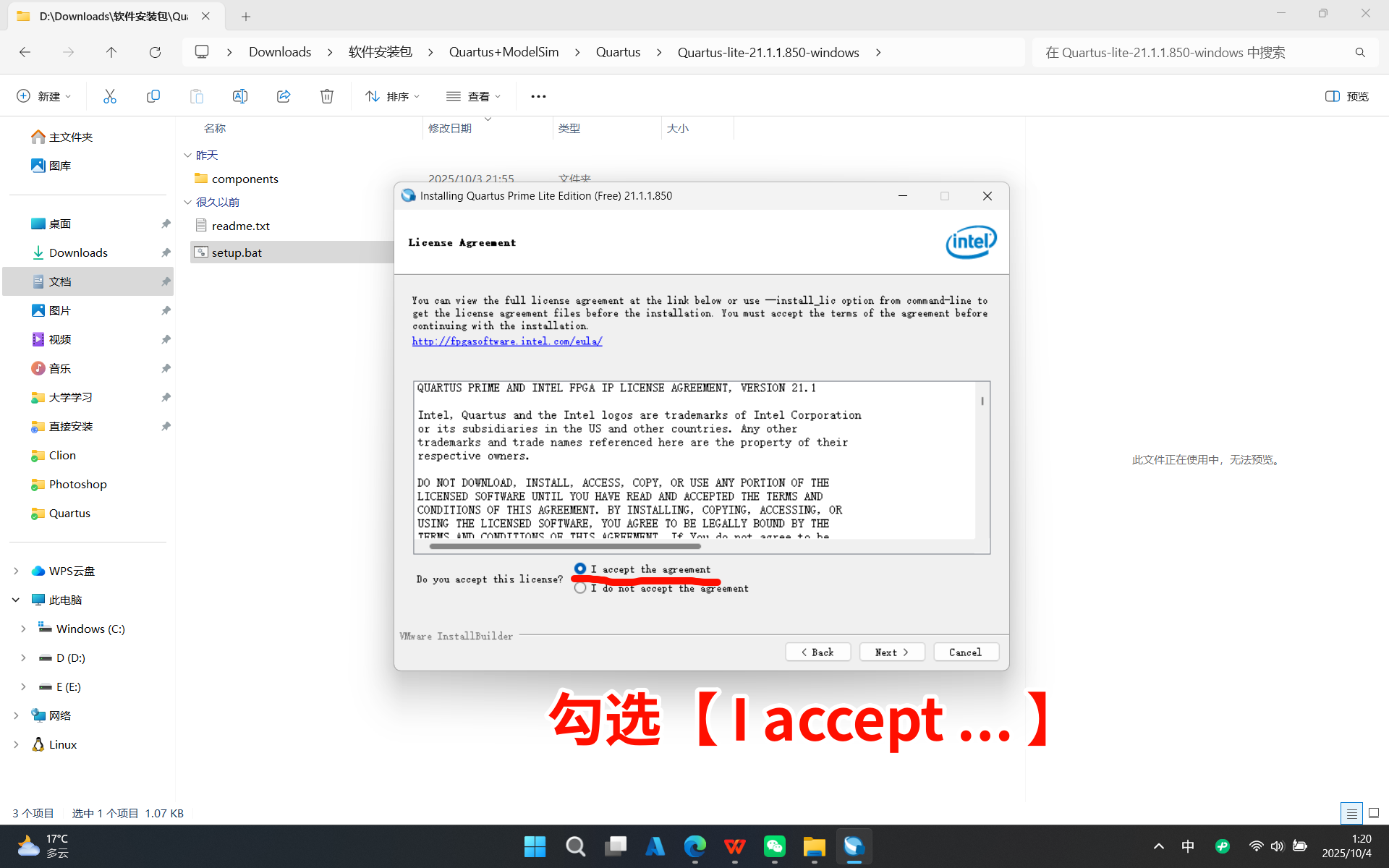
Task: Close the current Explorer tab
Action: coord(206,16)
